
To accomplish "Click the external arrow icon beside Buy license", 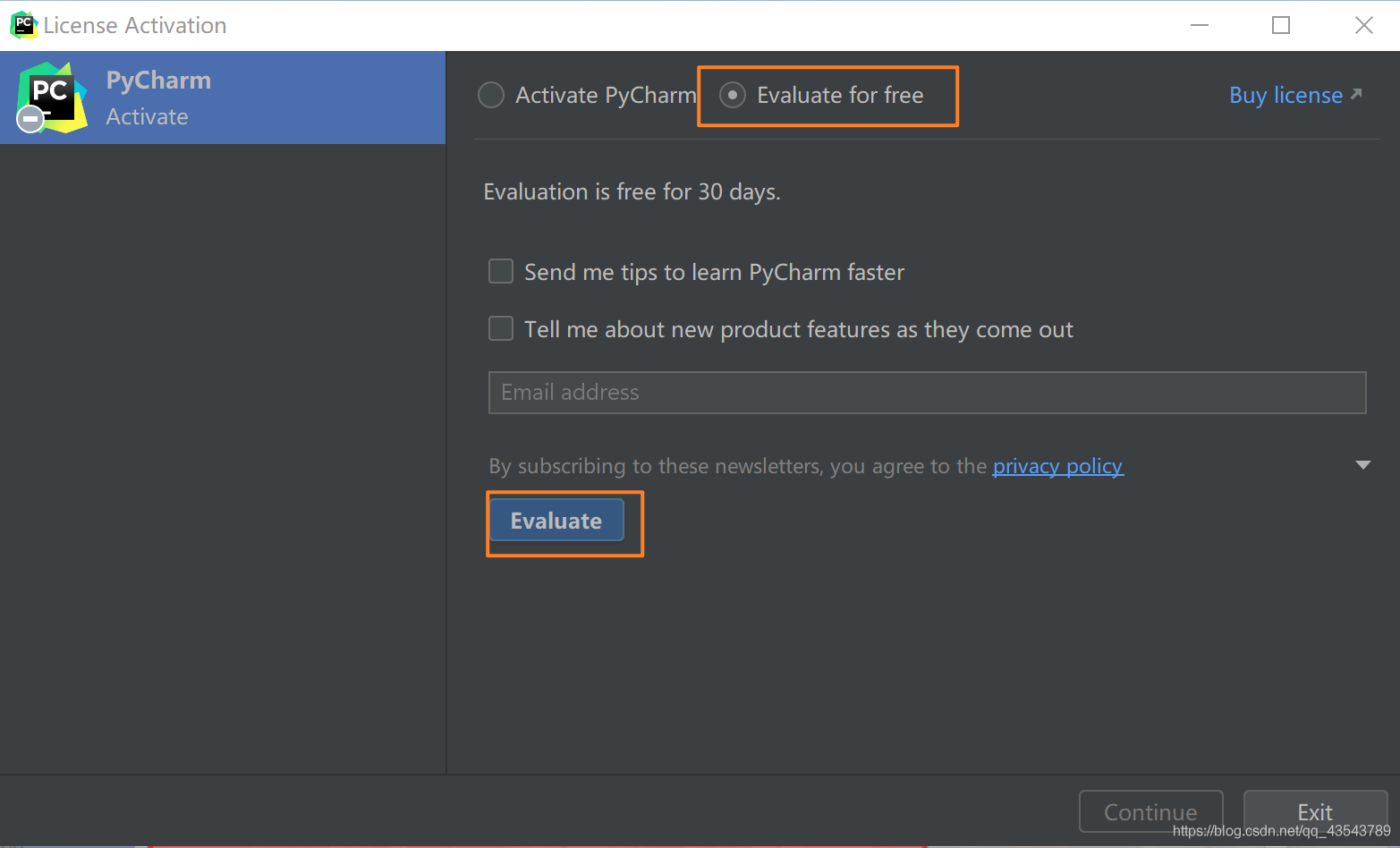I will click(1356, 94).
